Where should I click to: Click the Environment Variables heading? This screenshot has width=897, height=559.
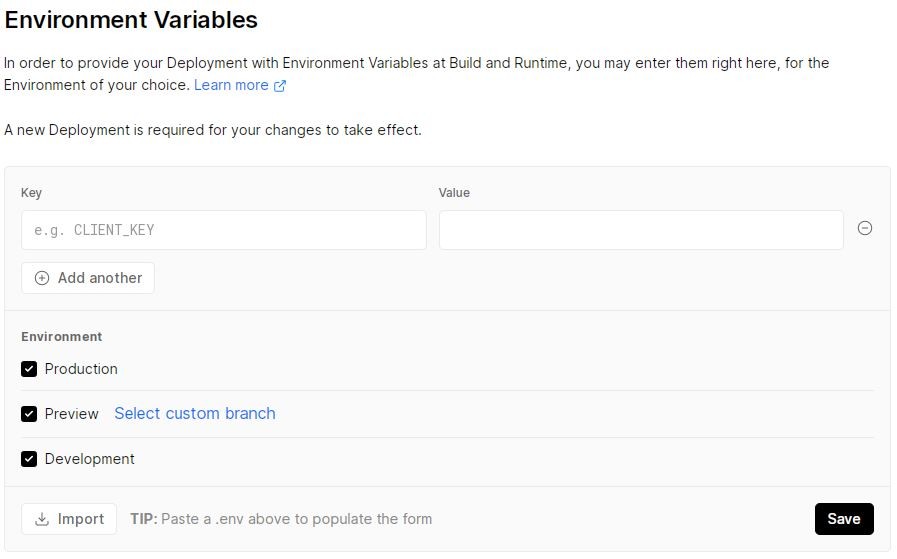pos(131,19)
